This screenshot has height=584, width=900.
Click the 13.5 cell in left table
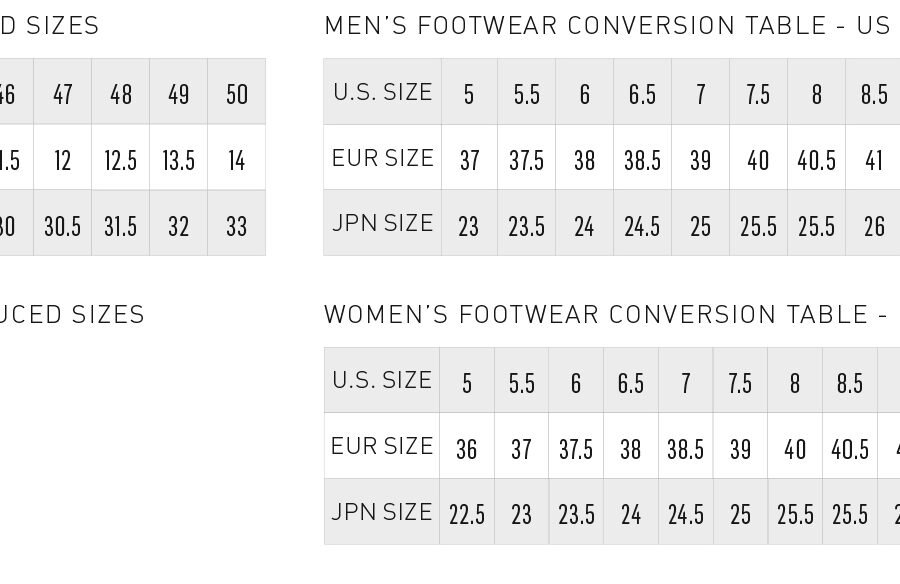pyautogui.click(x=179, y=157)
